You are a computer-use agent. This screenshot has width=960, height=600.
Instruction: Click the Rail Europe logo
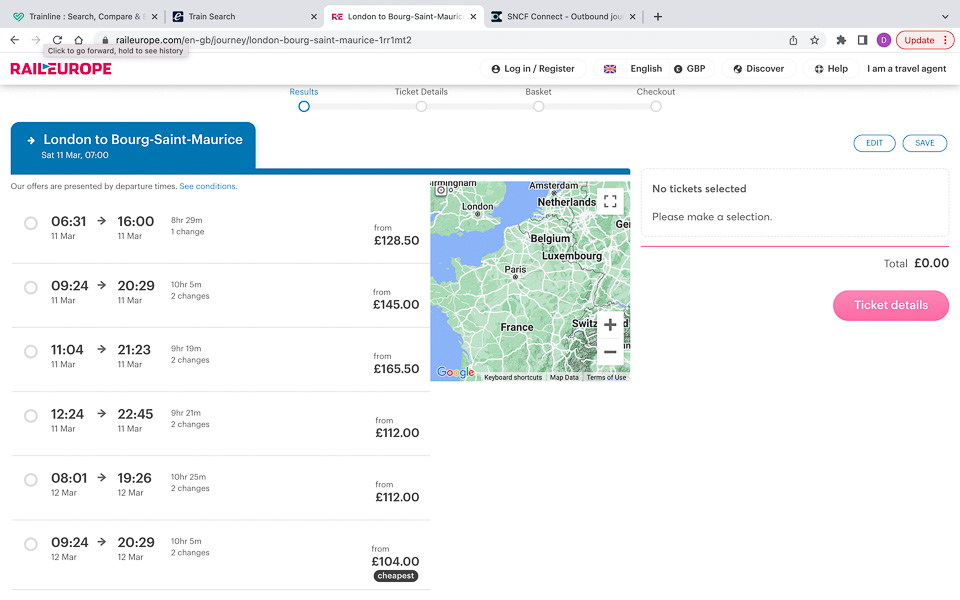pos(61,69)
